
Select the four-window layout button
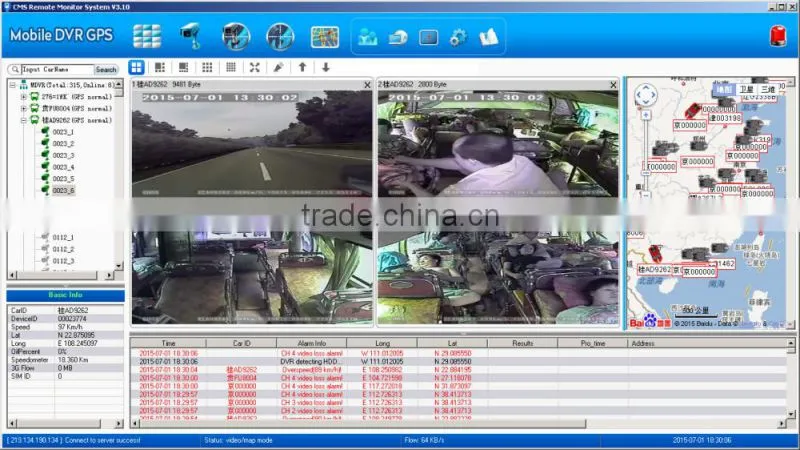pyautogui.click(x=136, y=67)
